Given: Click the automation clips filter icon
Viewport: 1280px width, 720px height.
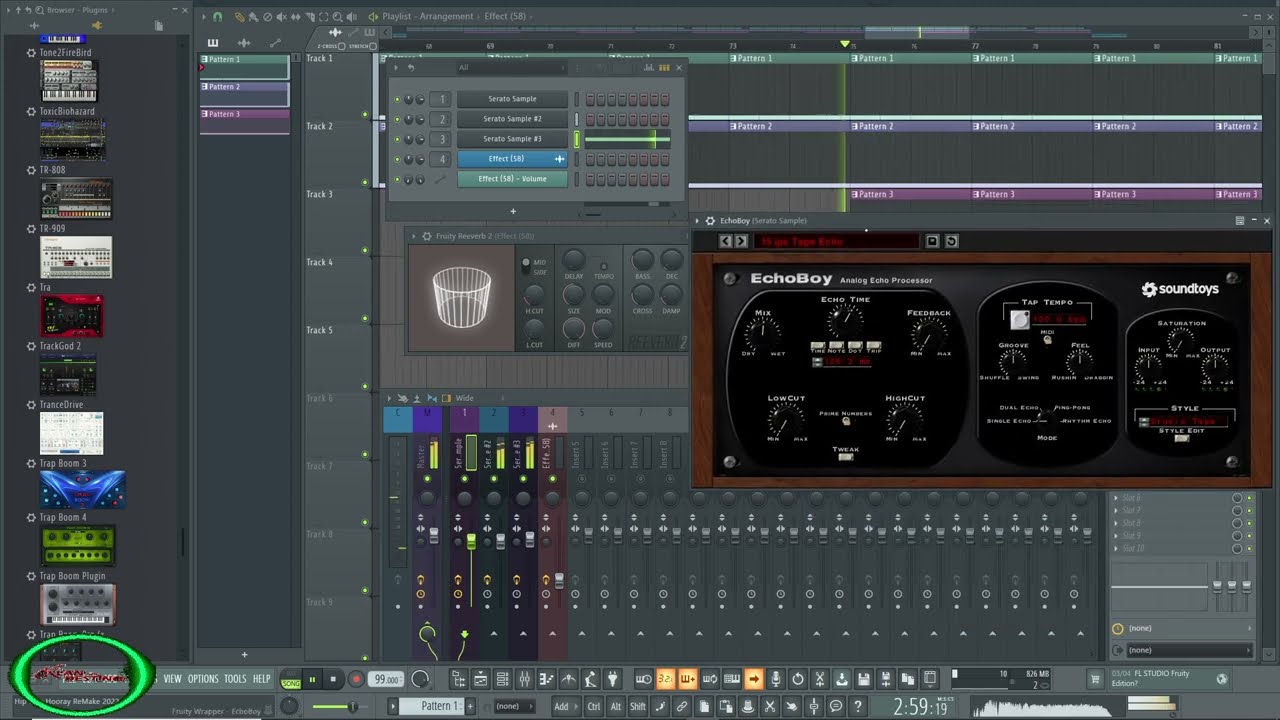Looking at the screenshot, I should pos(275,43).
